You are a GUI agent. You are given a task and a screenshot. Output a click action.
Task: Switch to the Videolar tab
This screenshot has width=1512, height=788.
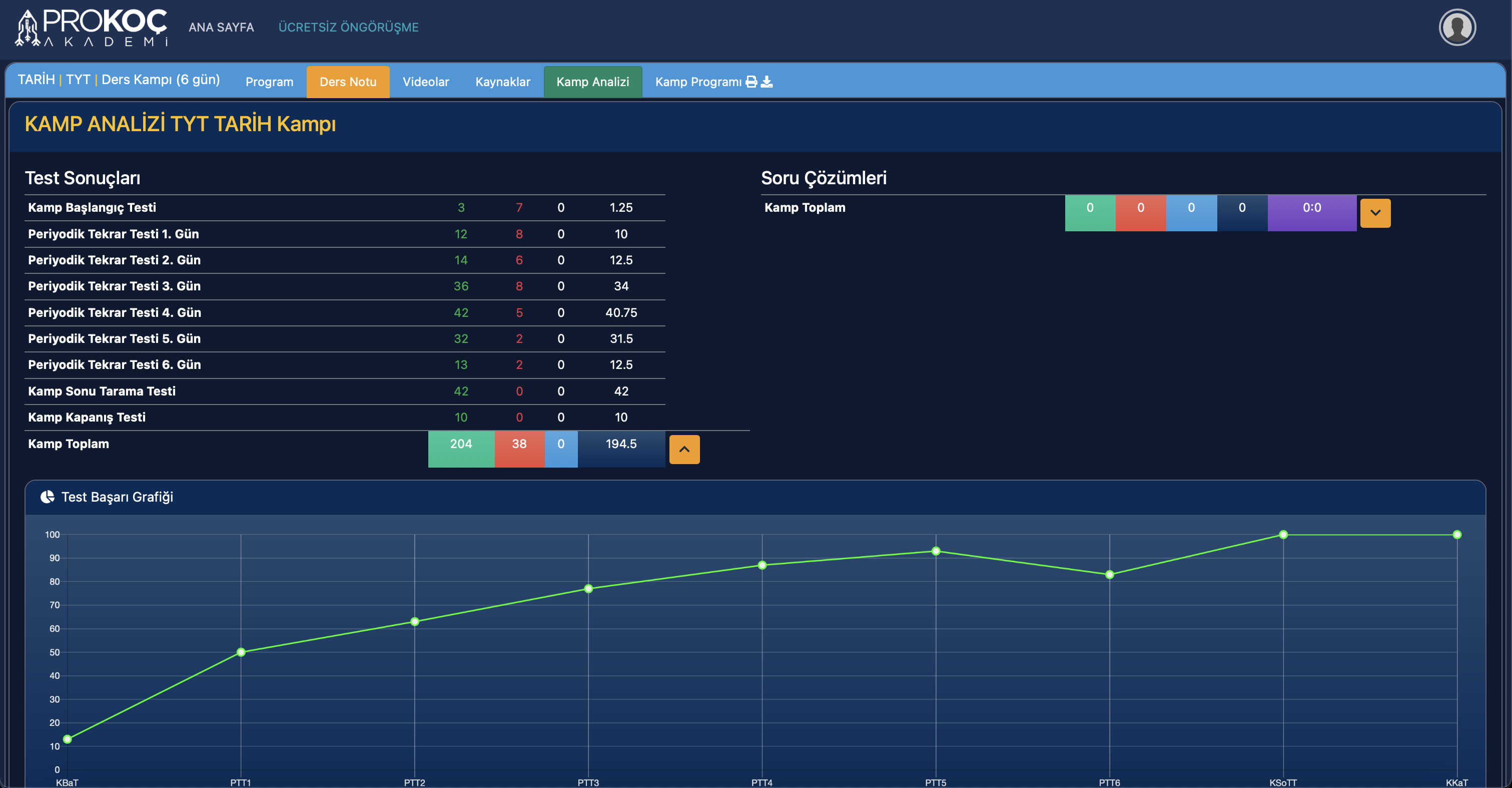click(x=426, y=82)
